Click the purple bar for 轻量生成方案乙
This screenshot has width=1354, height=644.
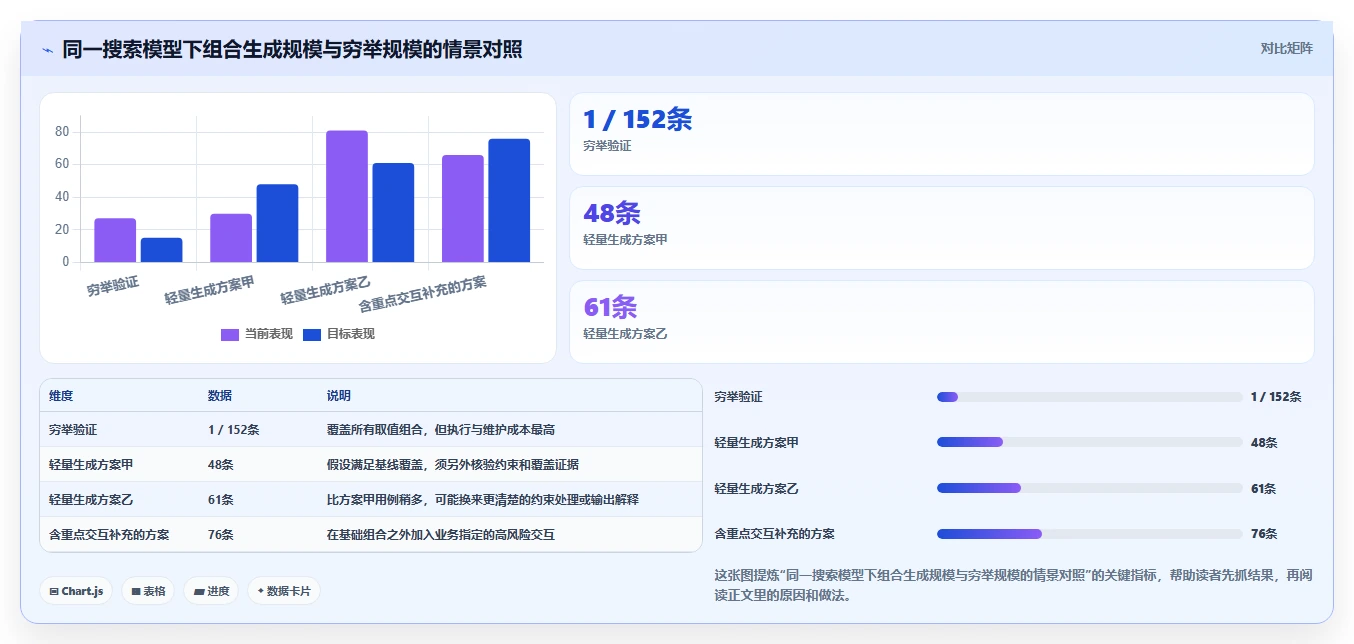[347, 196]
